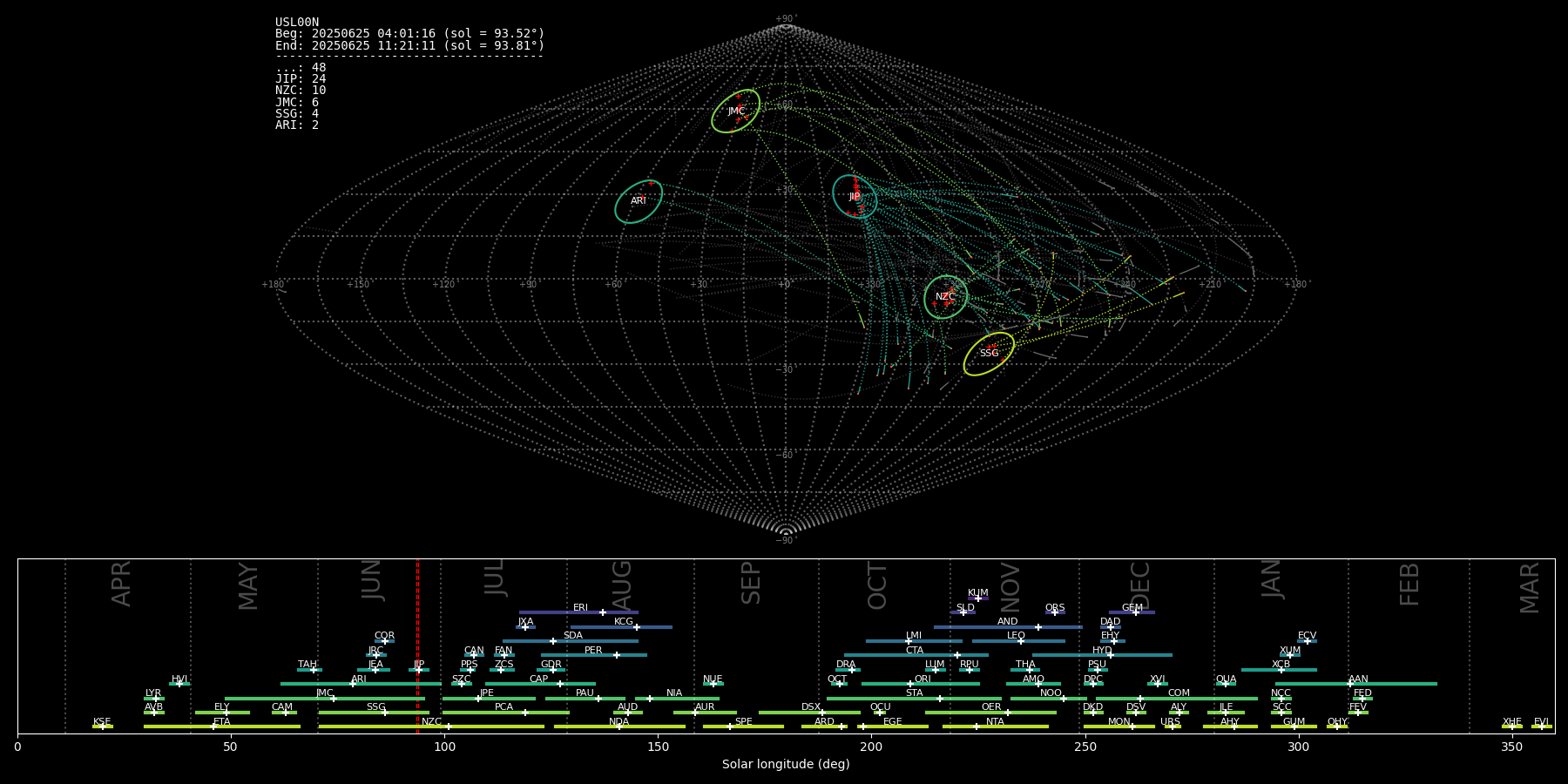Click the ETA shower bar in timeline
The width and height of the screenshot is (1568, 784).
[222, 727]
